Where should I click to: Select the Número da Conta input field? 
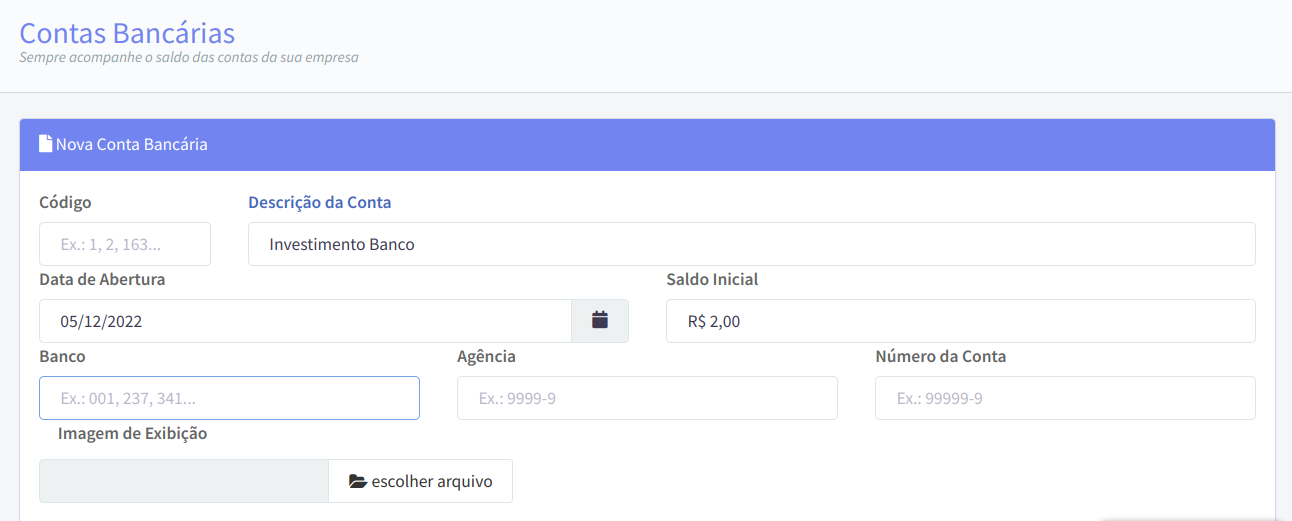point(1065,398)
